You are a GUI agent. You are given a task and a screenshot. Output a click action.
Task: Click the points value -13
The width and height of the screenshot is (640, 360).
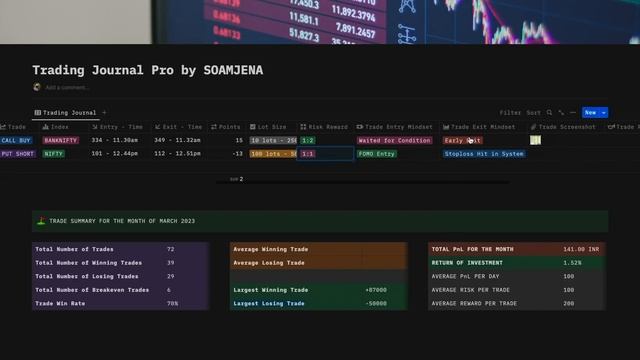pyautogui.click(x=237, y=154)
